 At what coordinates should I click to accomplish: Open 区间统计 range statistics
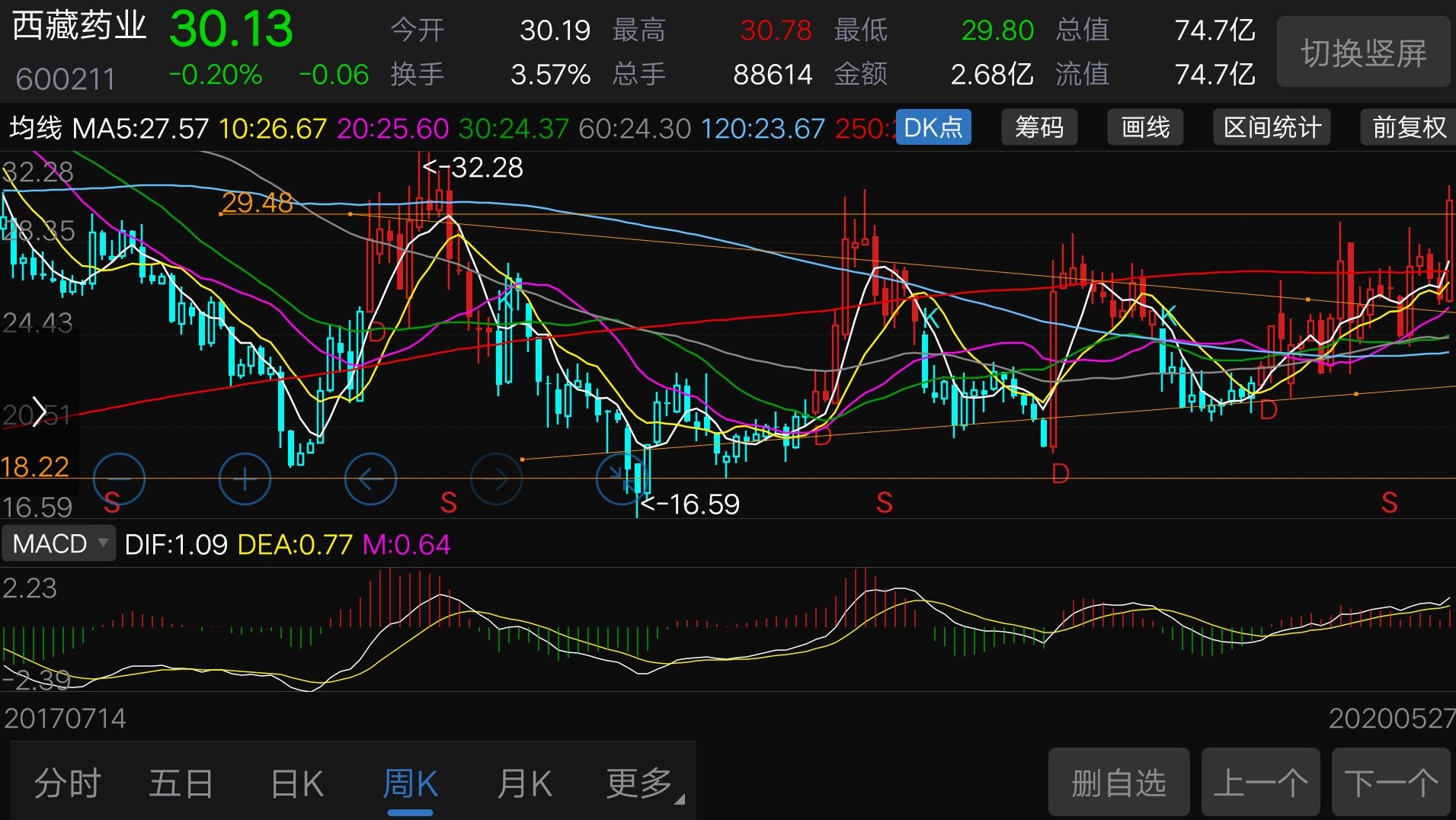coord(1272,127)
